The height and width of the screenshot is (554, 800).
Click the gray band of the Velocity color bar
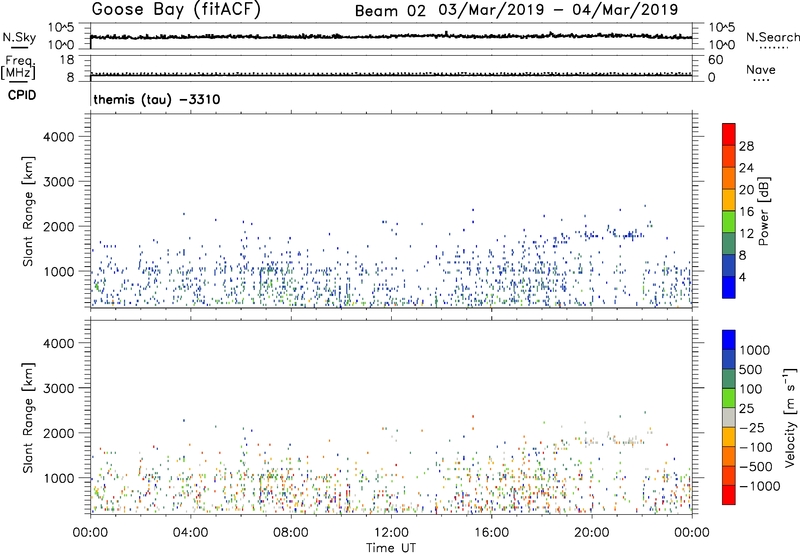729,418
